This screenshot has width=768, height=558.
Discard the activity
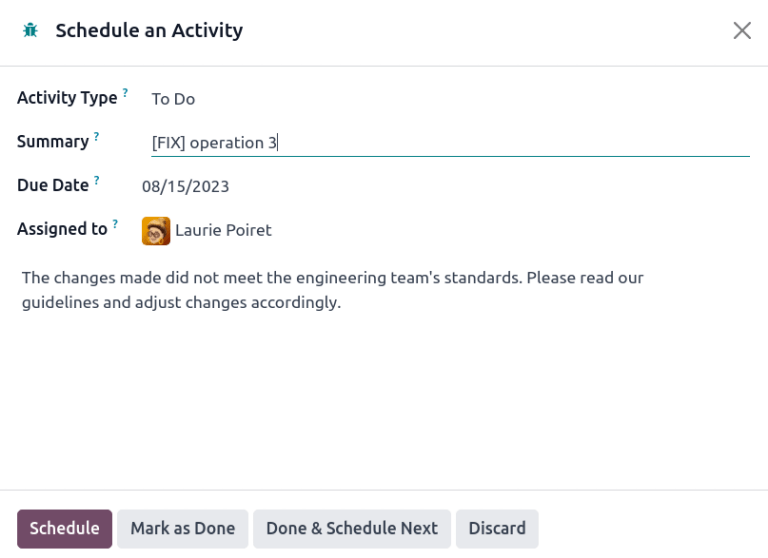click(497, 529)
